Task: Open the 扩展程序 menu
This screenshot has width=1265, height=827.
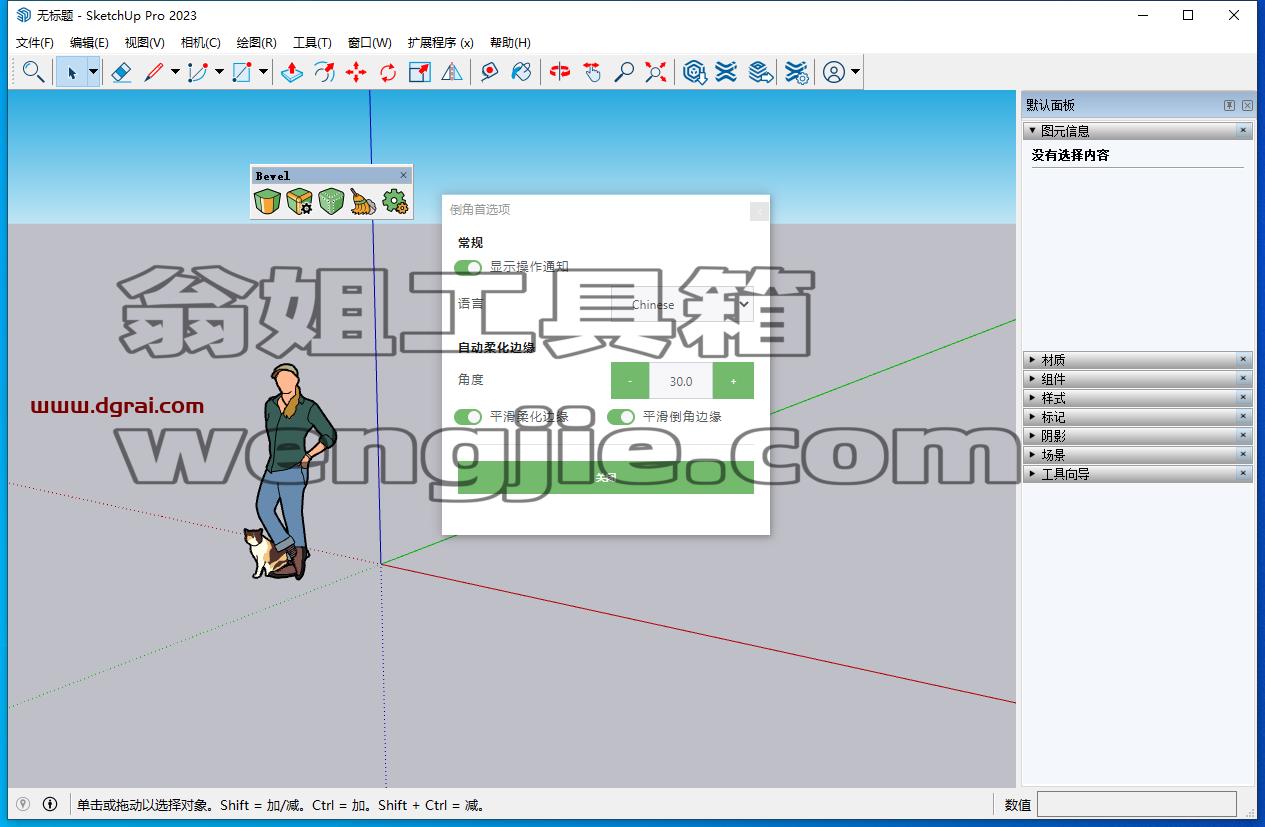Action: pos(440,42)
